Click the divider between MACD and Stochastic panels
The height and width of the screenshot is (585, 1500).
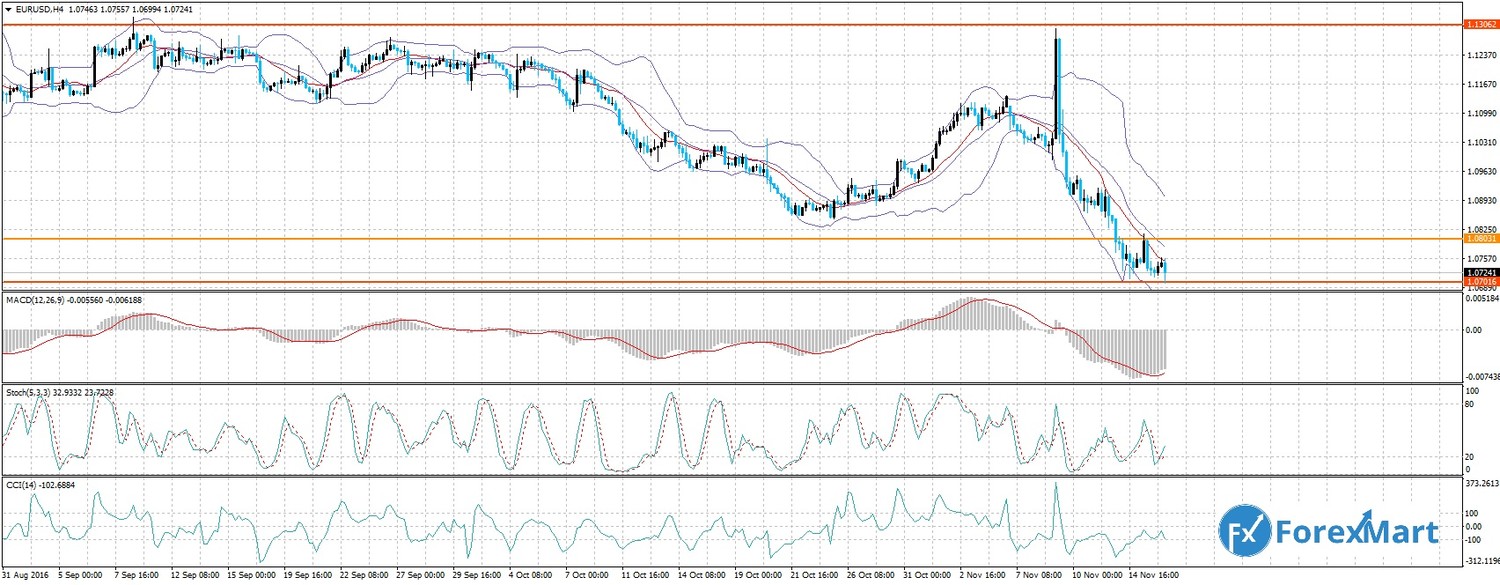725,384
